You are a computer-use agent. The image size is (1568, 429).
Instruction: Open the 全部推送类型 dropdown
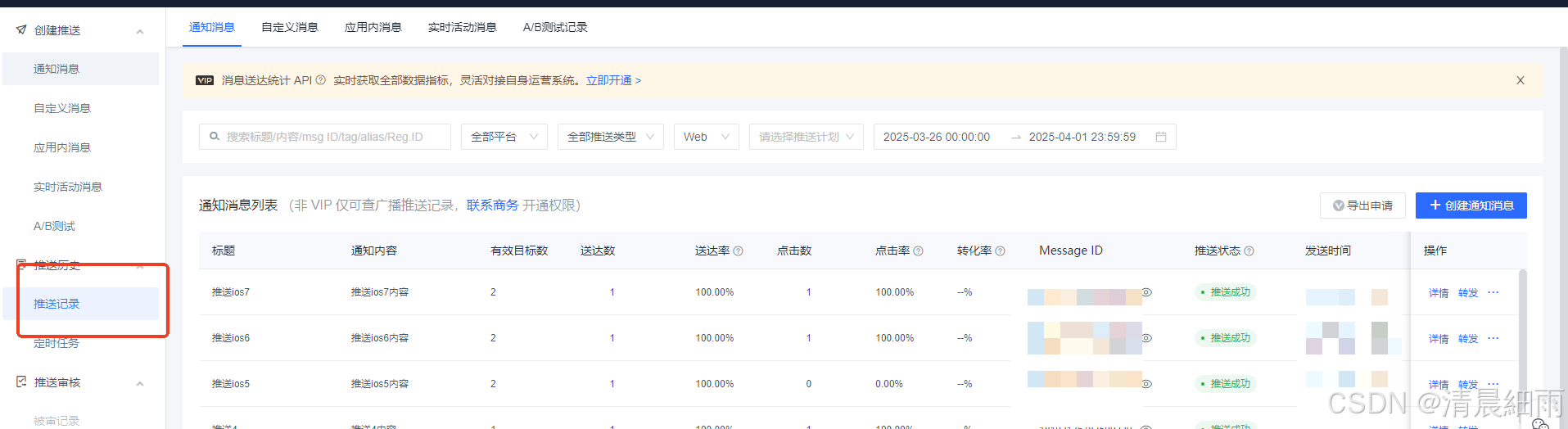(x=611, y=137)
